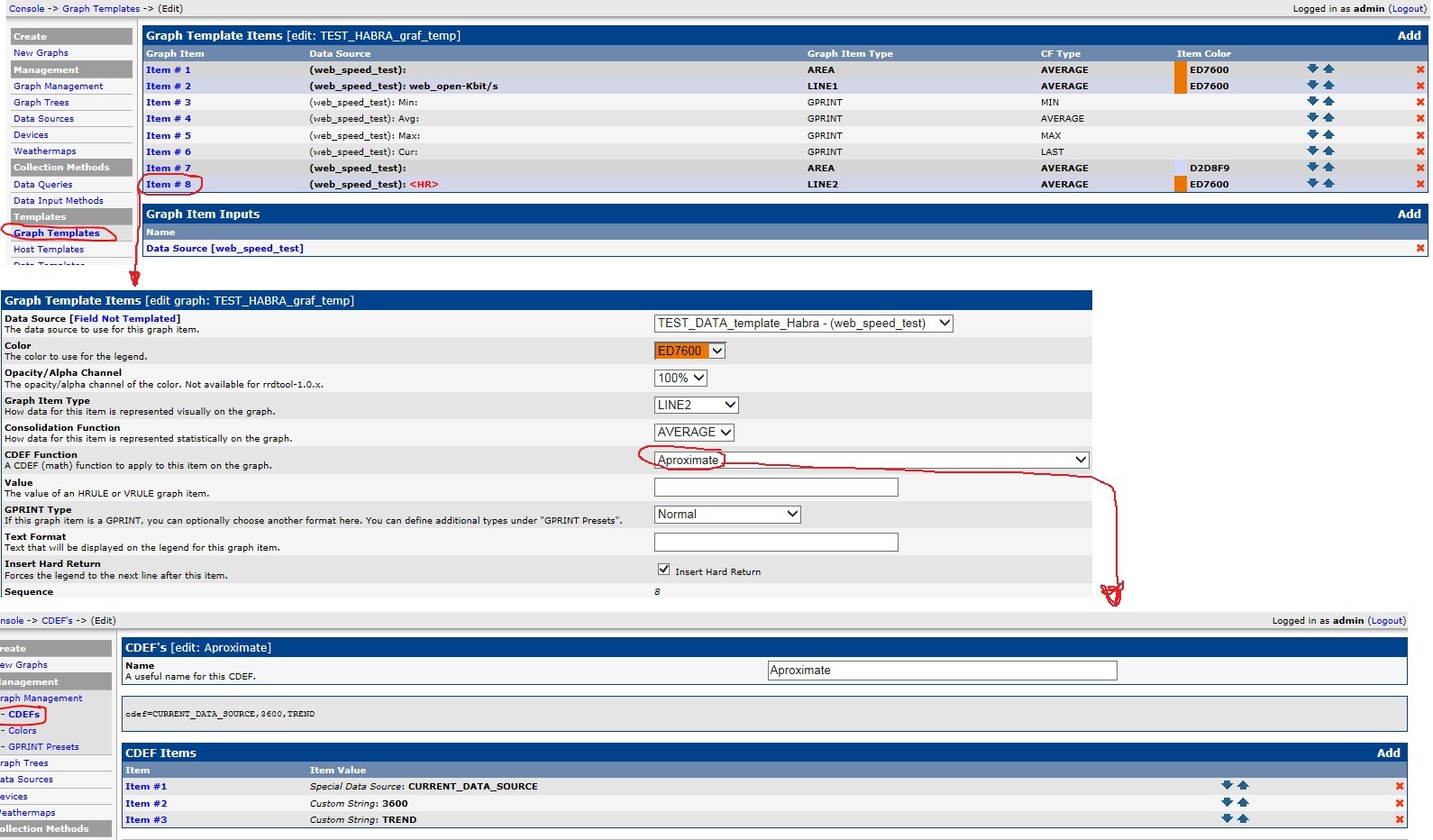
Task: Open Opacity 100% dropdown
Action: click(x=680, y=378)
